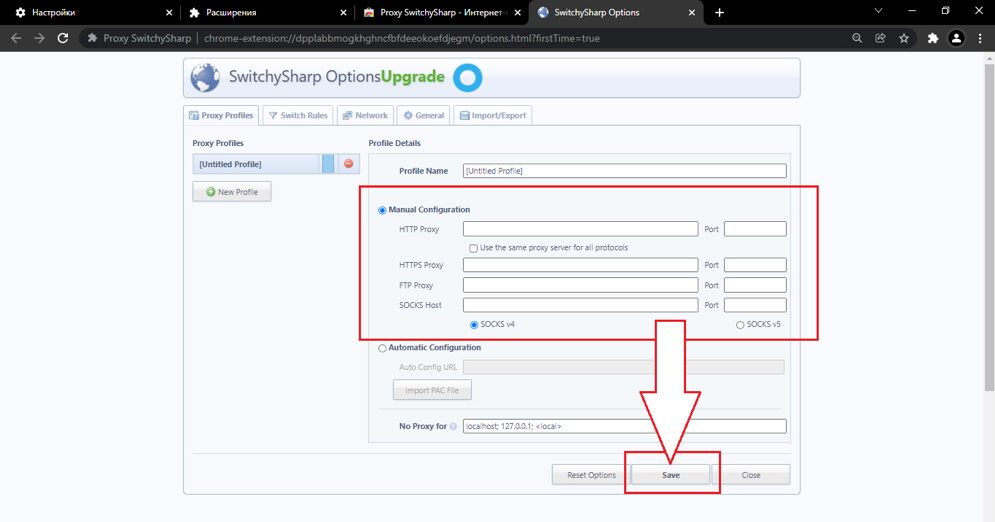Click the blue circle icon beside Upgrade

pos(468,78)
